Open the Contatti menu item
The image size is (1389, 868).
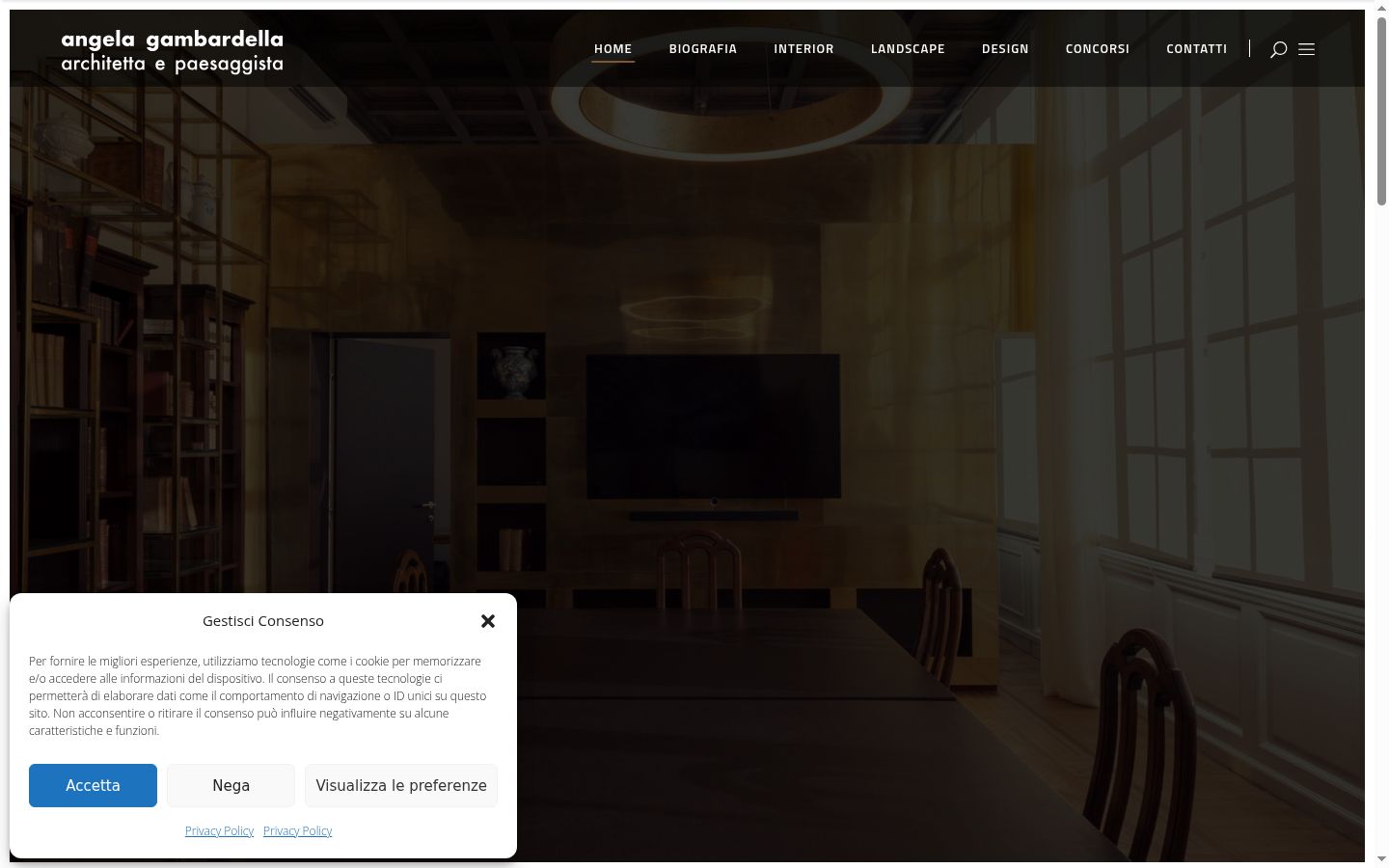pyautogui.click(x=1197, y=48)
